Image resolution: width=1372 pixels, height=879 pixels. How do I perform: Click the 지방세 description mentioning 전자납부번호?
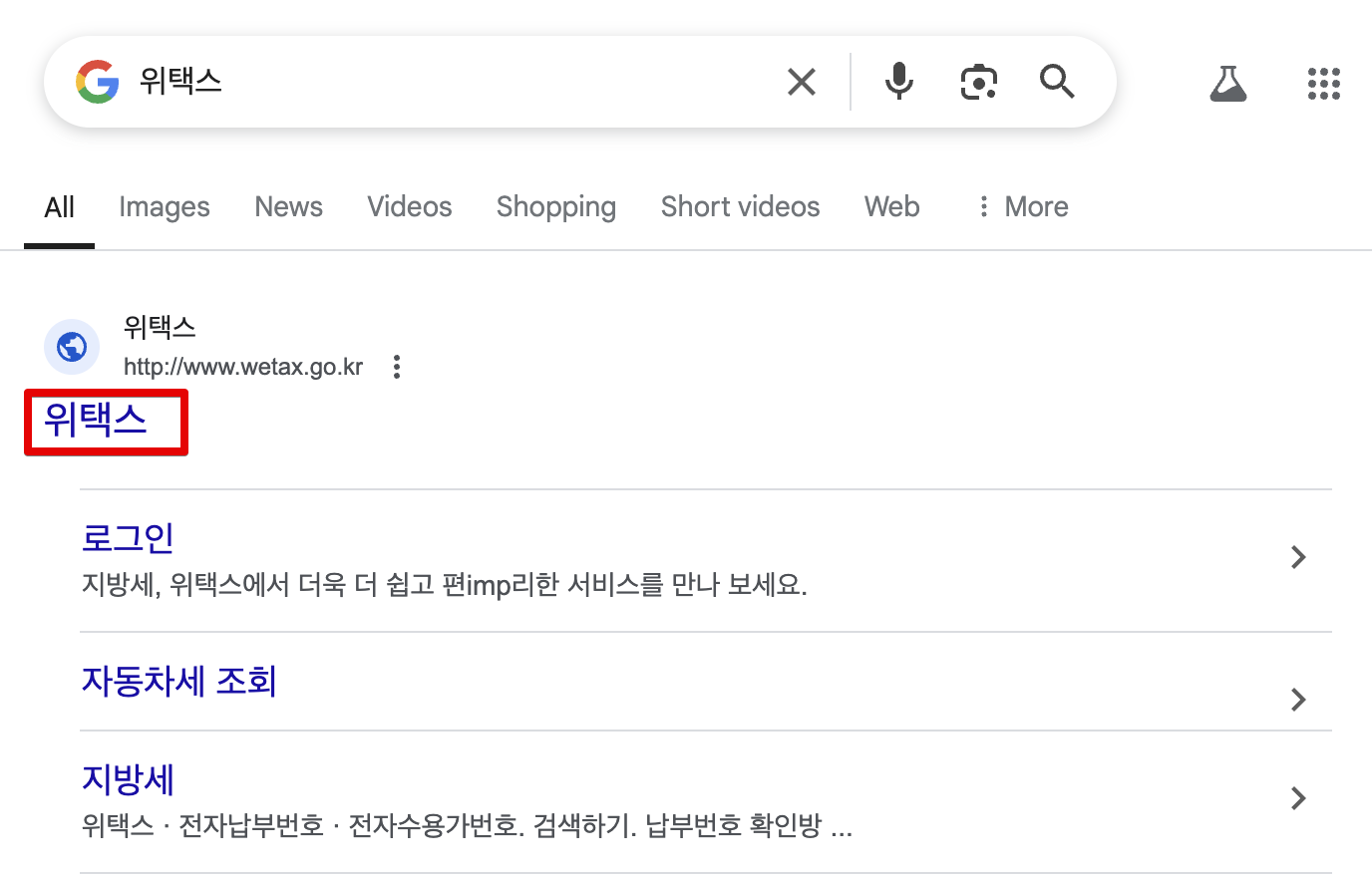click(x=467, y=826)
